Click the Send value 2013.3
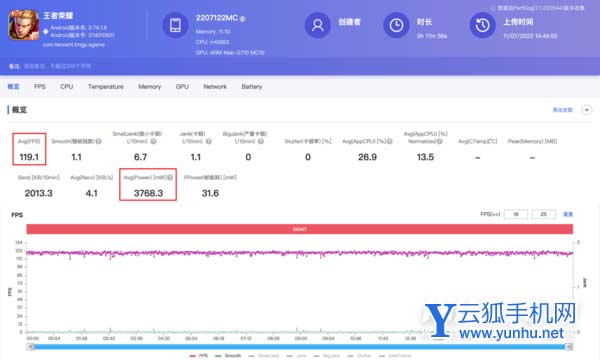The width and height of the screenshot is (600, 360). [x=39, y=193]
